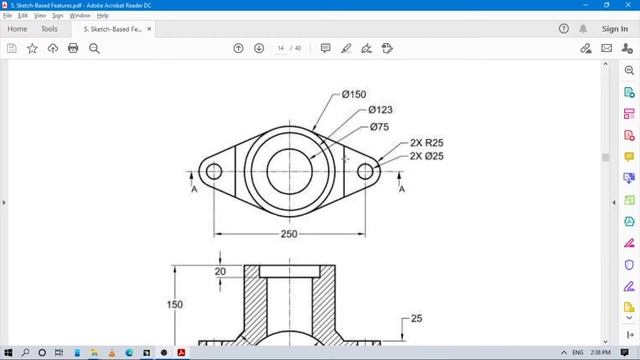Open the Compress PDF tool in the right pane
640x360 pixels.
(629, 222)
